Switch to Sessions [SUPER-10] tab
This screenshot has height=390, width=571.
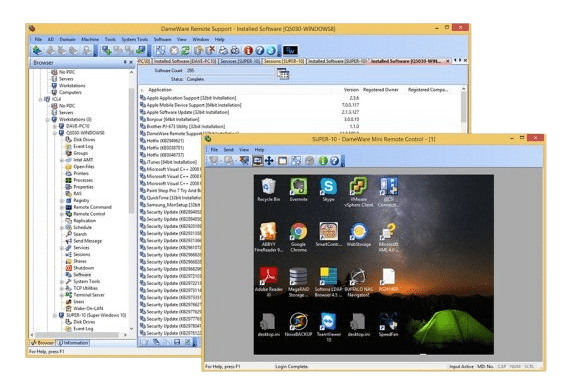point(283,61)
